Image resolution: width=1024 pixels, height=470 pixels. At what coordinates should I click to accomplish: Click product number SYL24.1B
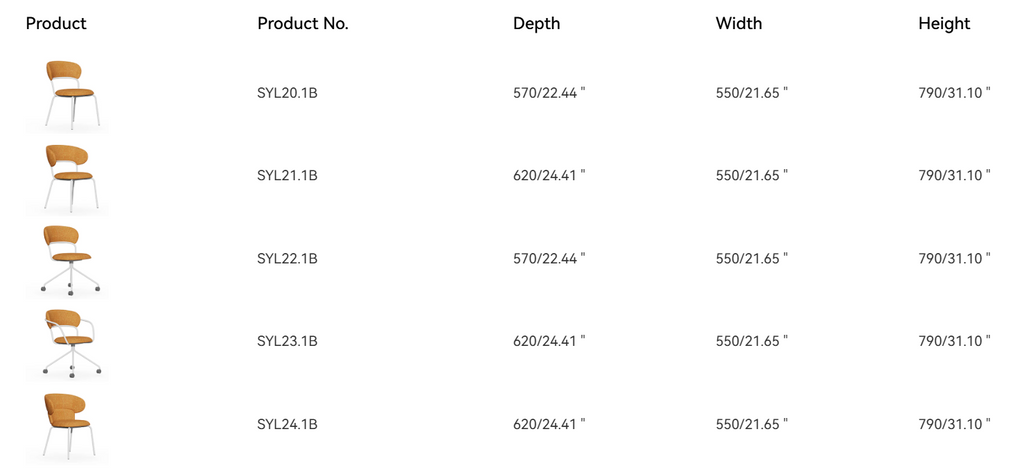287,424
